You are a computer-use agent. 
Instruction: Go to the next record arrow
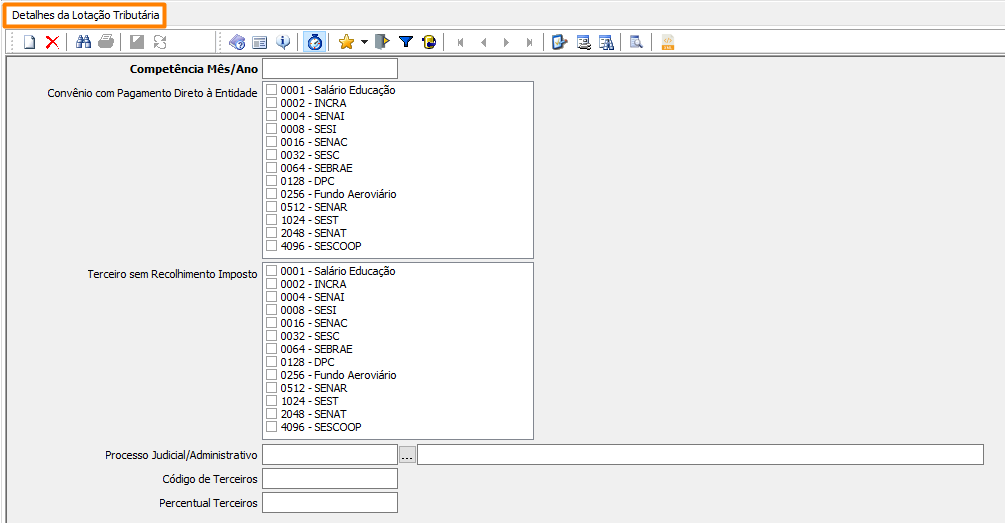[506, 42]
